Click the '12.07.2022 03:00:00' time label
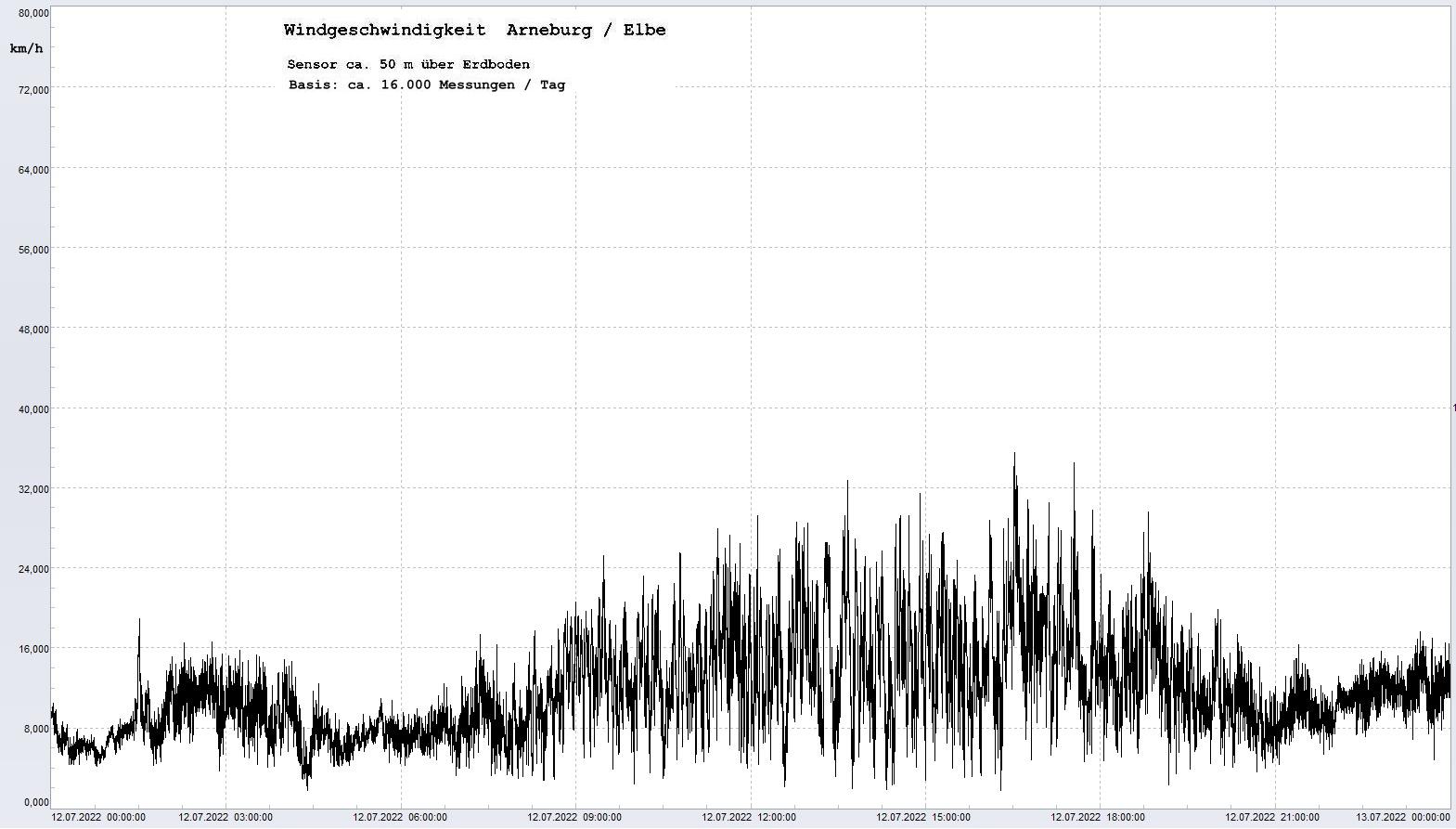 [x=225, y=818]
